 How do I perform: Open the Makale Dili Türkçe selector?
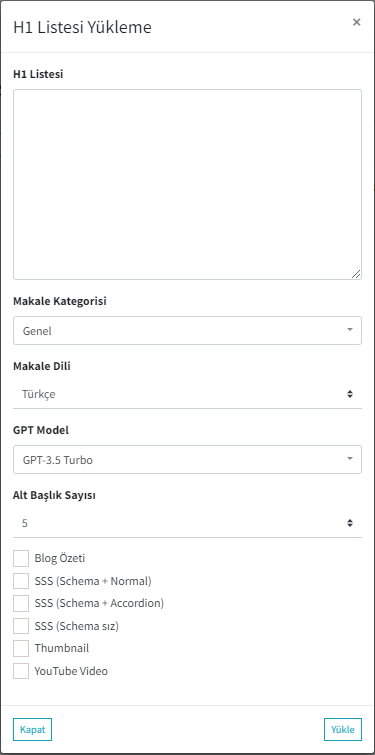187,394
